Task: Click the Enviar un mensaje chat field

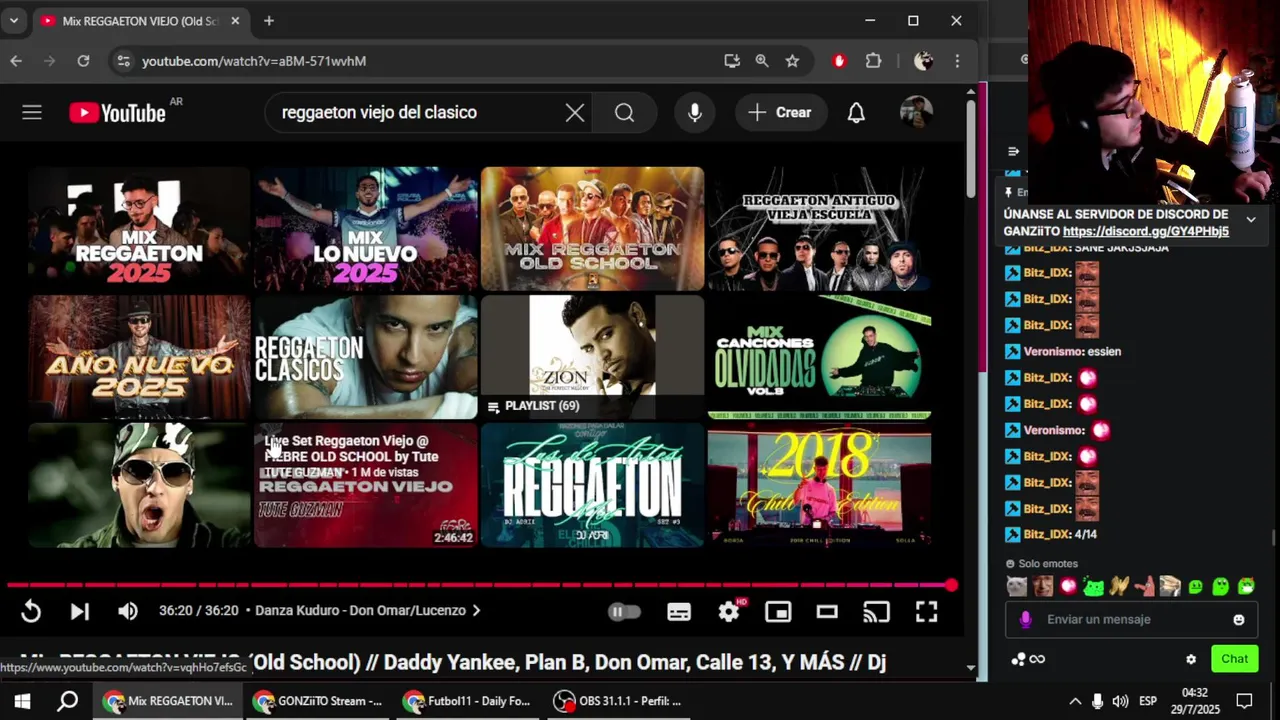Action: pos(1130,620)
